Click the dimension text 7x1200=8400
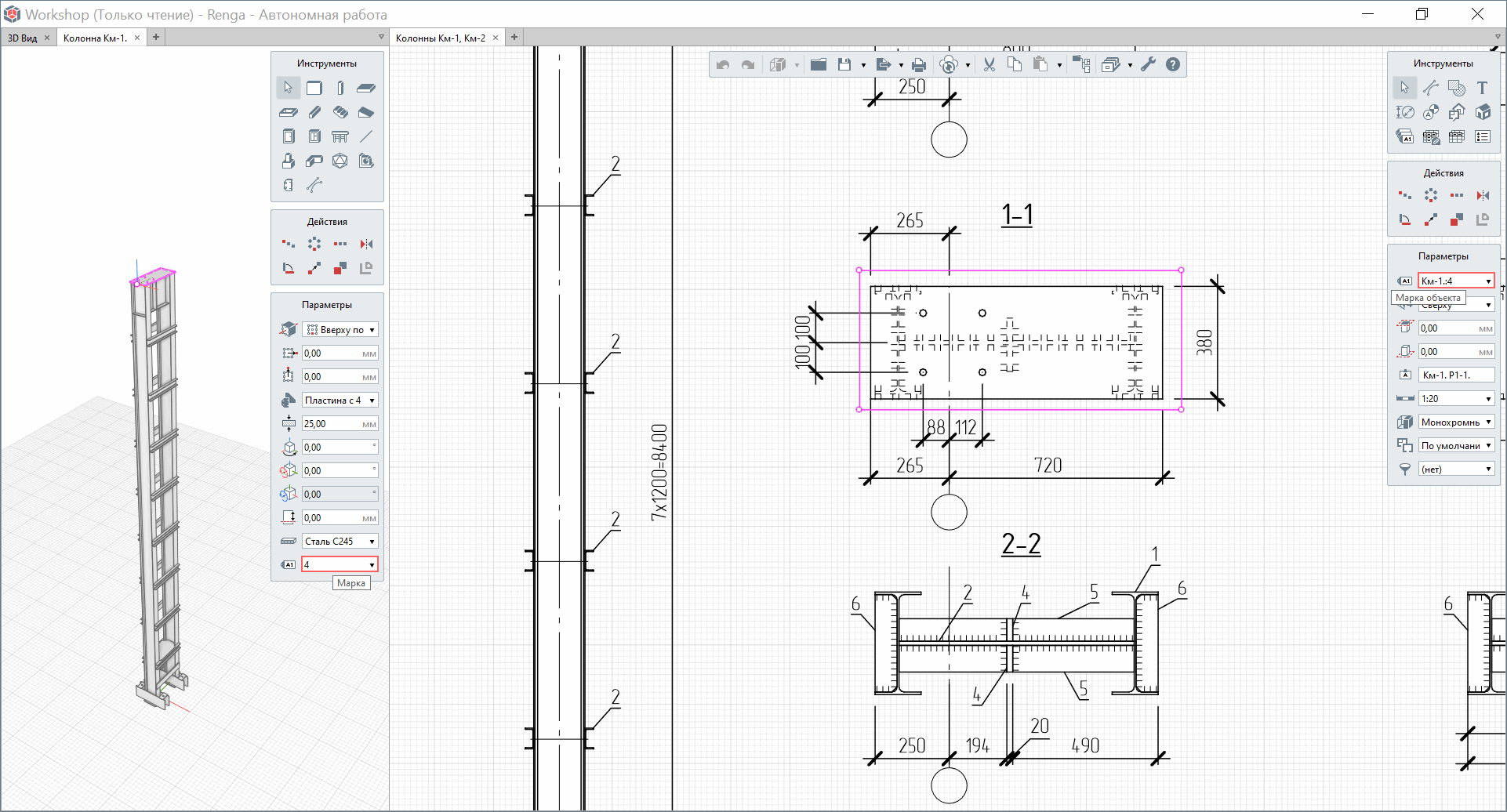The image size is (1507, 812). point(659,472)
